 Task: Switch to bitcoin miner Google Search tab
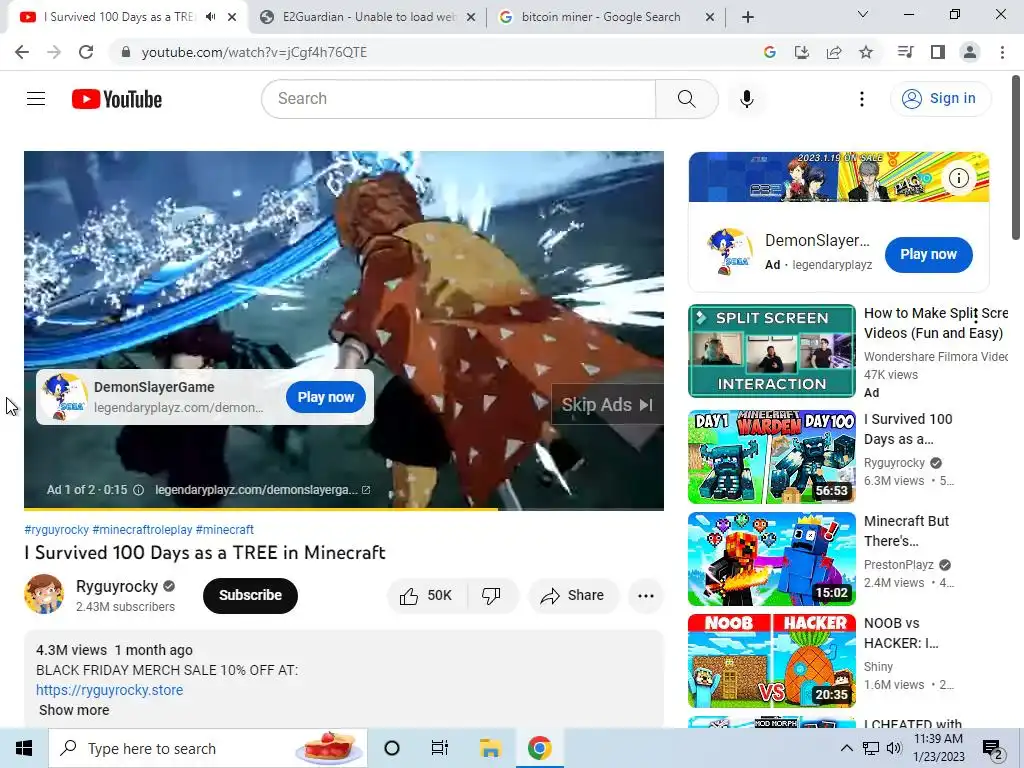click(599, 17)
